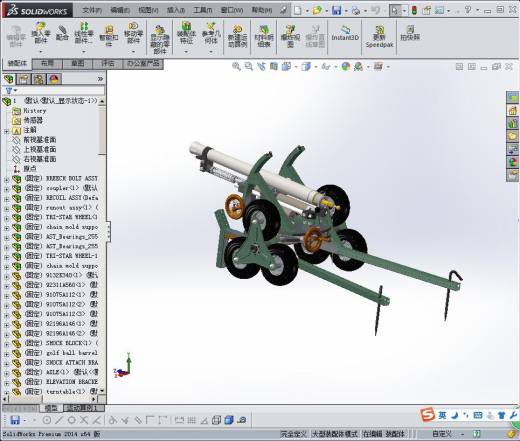Open the PropertyManager panel tab

pyautogui.click(x=24, y=79)
